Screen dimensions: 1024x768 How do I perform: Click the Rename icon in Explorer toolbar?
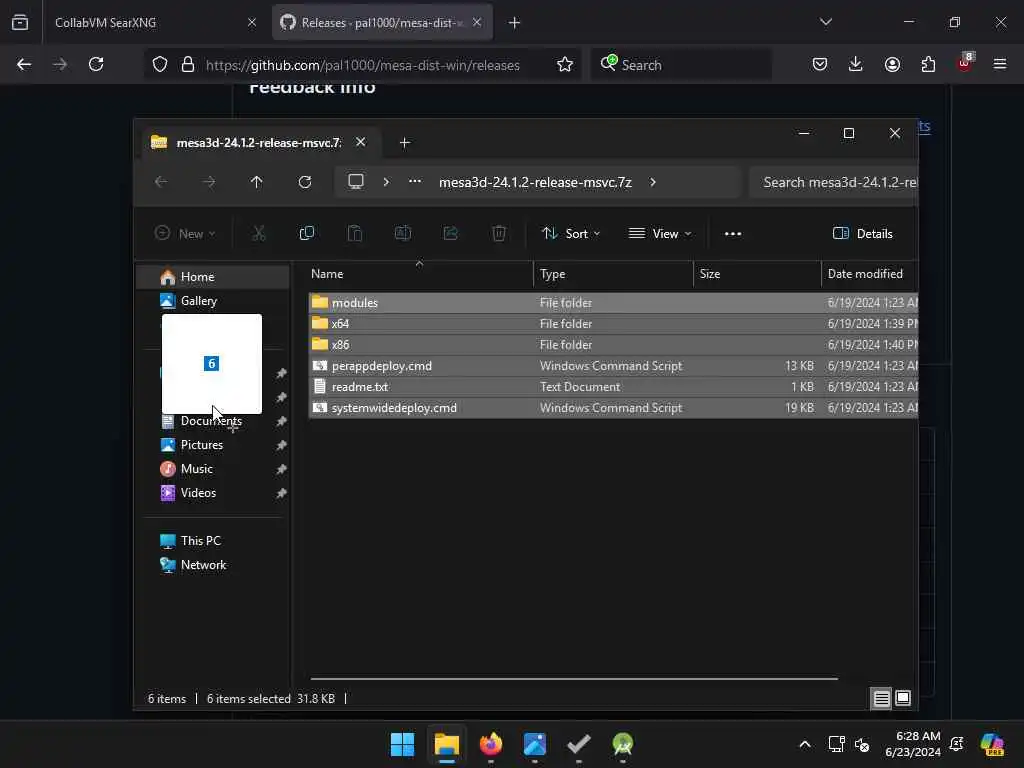click(x=402, y=233)
